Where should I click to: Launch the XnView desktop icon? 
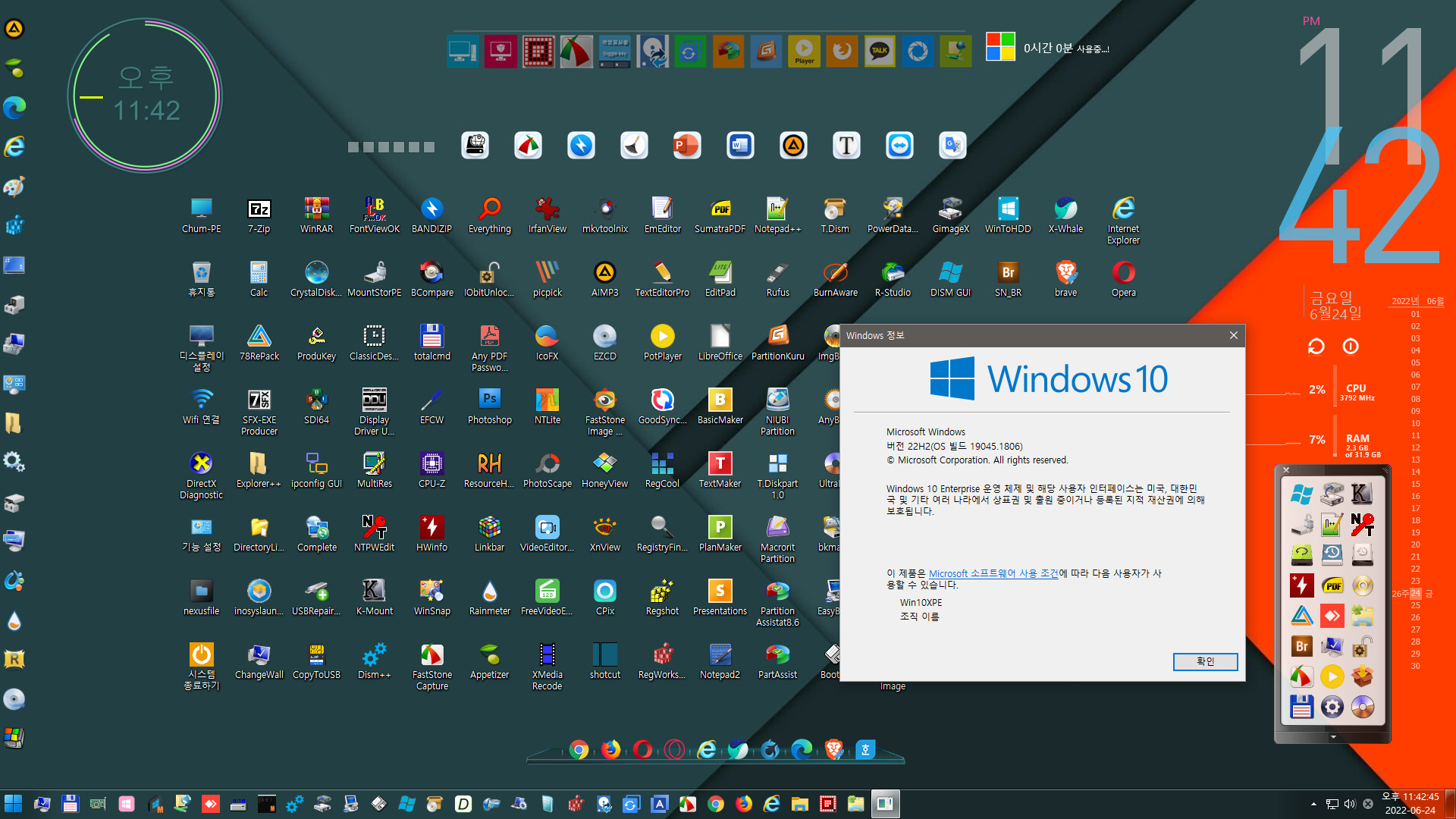click(x=604, y=534)
